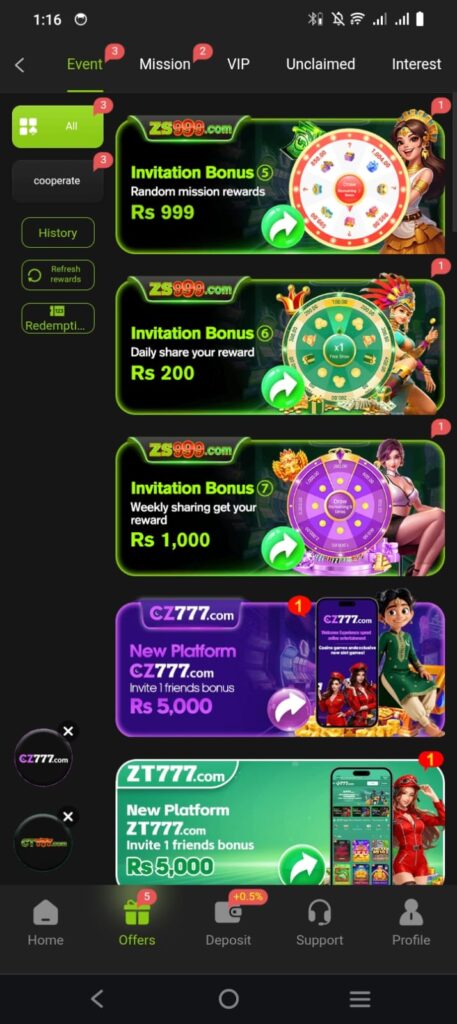Image resolution: width=457 pixels, height=1024 pixels.
Task: Tap green share arrow on Invitation Bonus 5
Action: tap(283, 226)
